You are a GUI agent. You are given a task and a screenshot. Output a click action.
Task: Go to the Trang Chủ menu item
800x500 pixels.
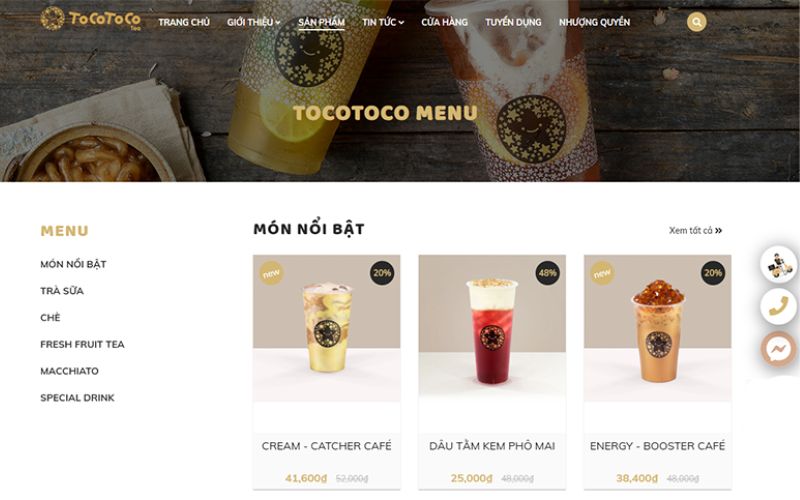[184, 22]
